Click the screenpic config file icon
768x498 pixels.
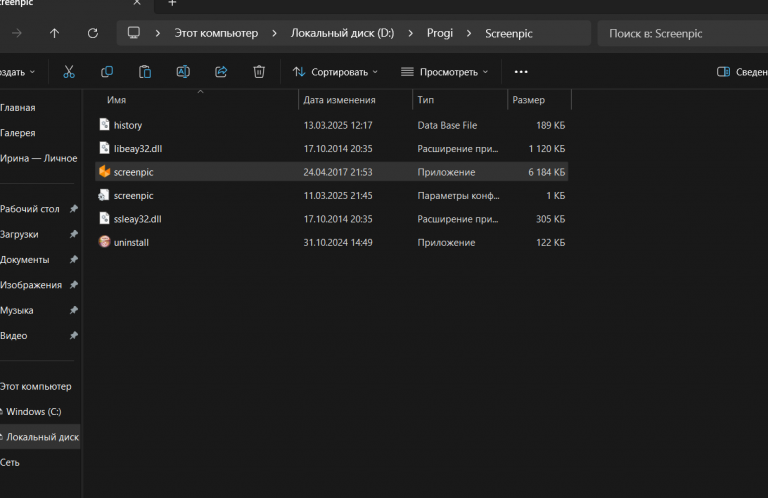(x=104, y=195)
